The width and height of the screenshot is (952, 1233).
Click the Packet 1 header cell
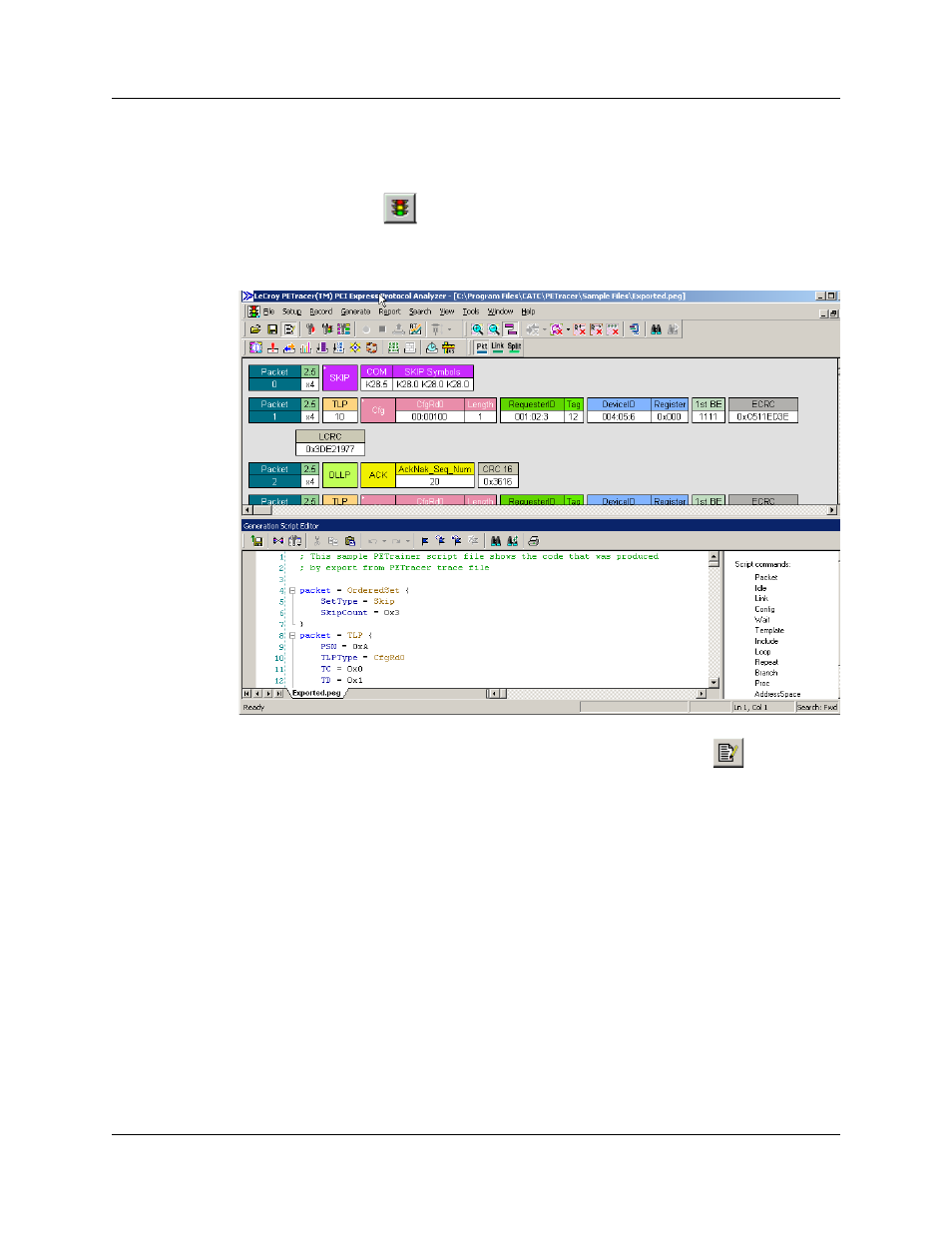tap(274, 410)
